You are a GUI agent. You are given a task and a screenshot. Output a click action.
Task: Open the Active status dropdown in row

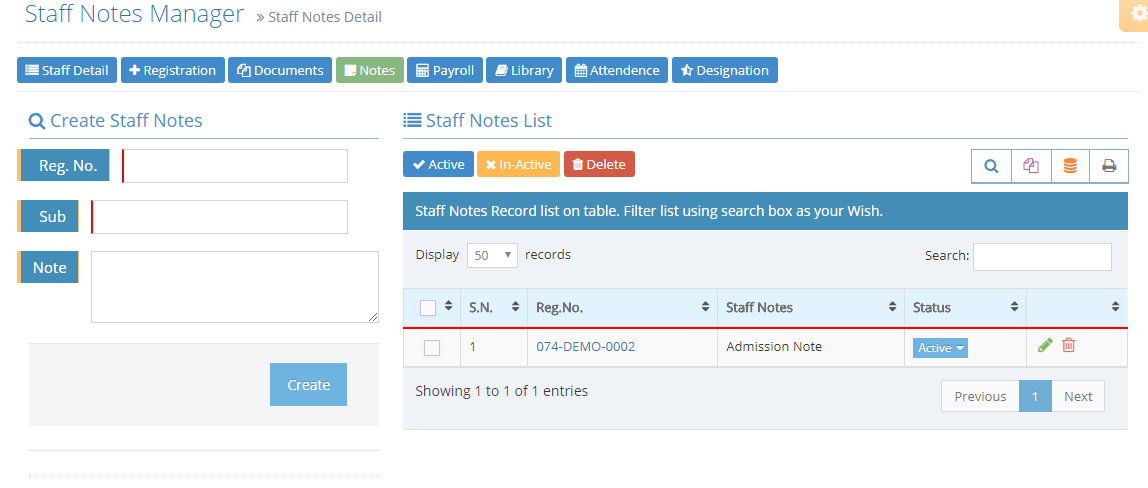[940, 348]
